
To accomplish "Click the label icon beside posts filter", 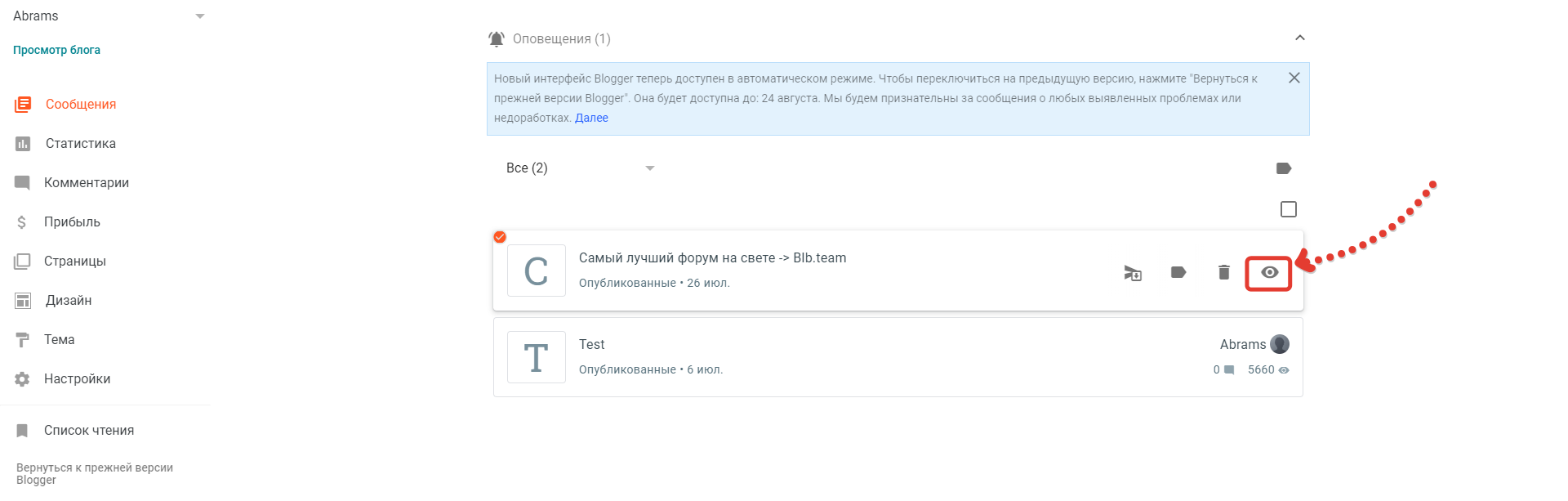I will [1283, 168].
